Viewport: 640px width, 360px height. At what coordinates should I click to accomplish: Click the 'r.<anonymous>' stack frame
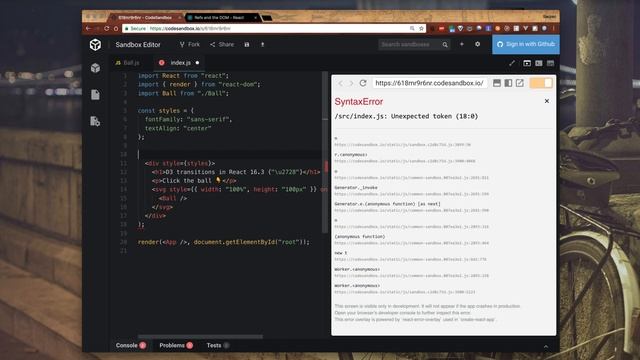(351, 155)
